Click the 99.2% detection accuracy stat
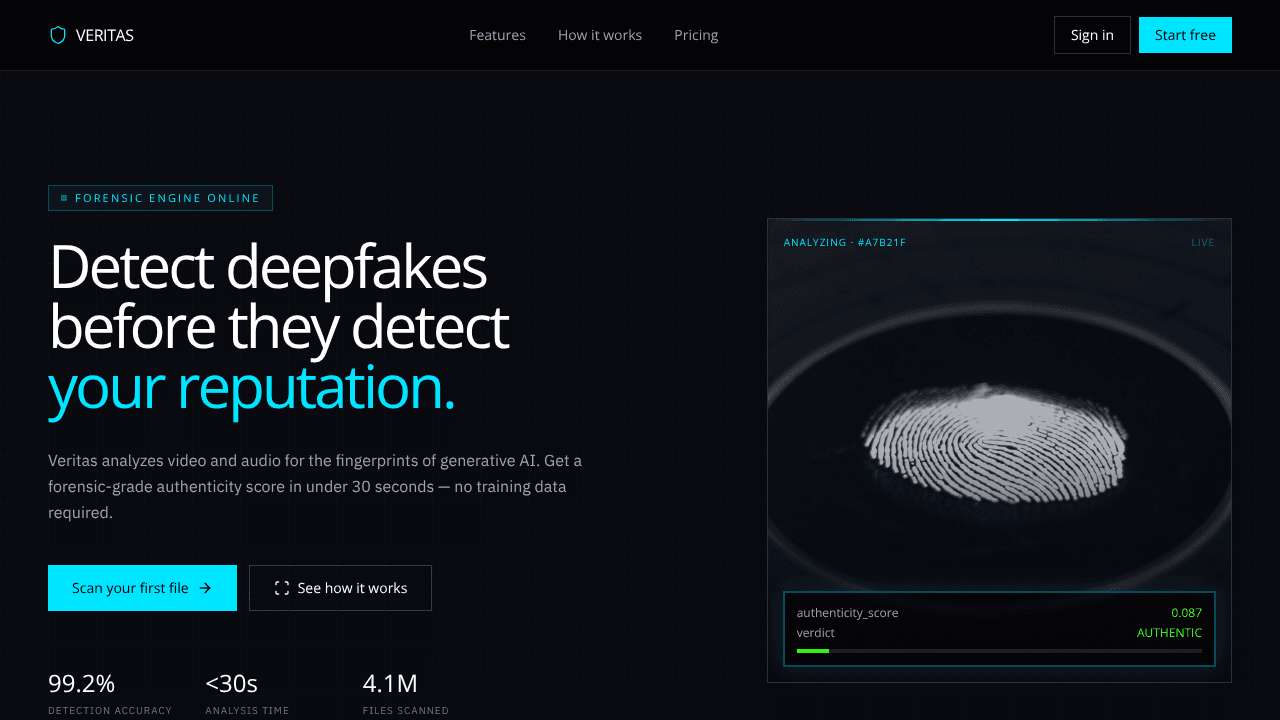 pos(110,693)
